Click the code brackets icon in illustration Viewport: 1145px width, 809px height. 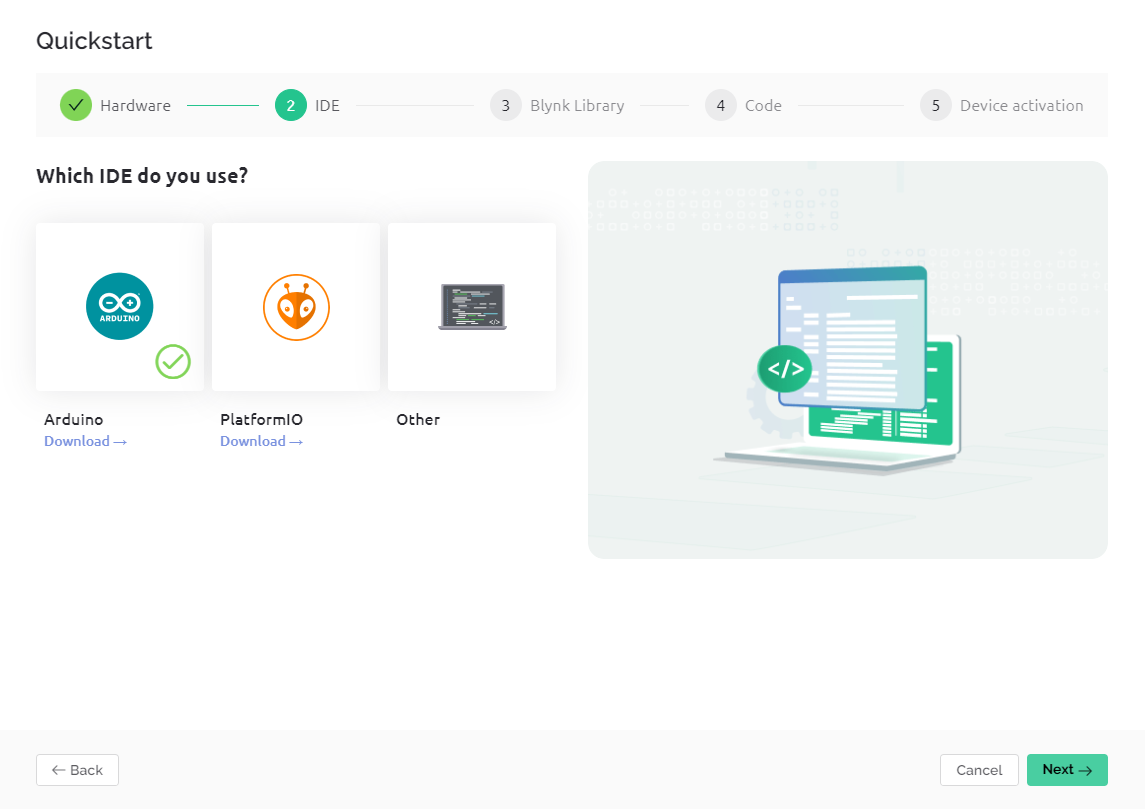point(785,369)
